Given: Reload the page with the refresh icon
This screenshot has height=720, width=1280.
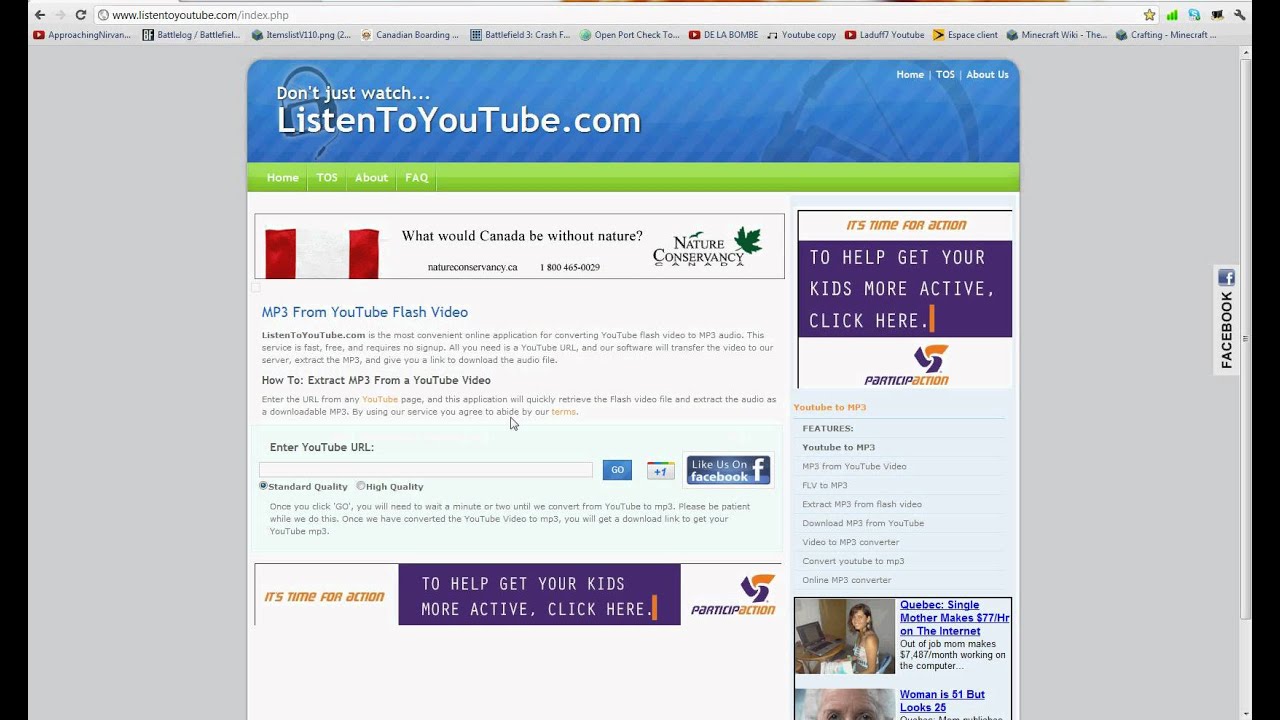Looking at the screenshot, I should 81,15.
